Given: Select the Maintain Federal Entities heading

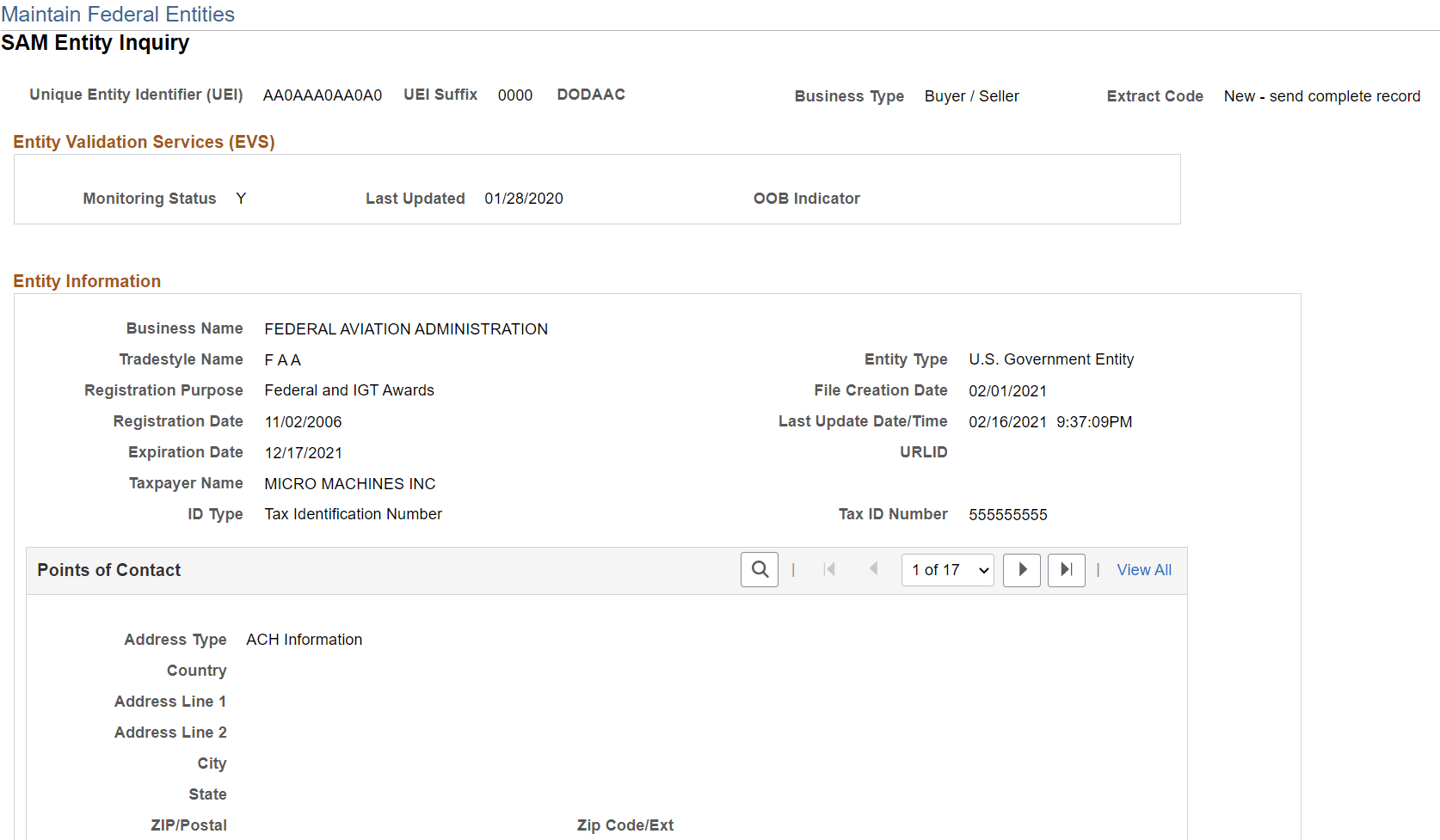Looking at the screenshot, I should [x=119, y=14].
